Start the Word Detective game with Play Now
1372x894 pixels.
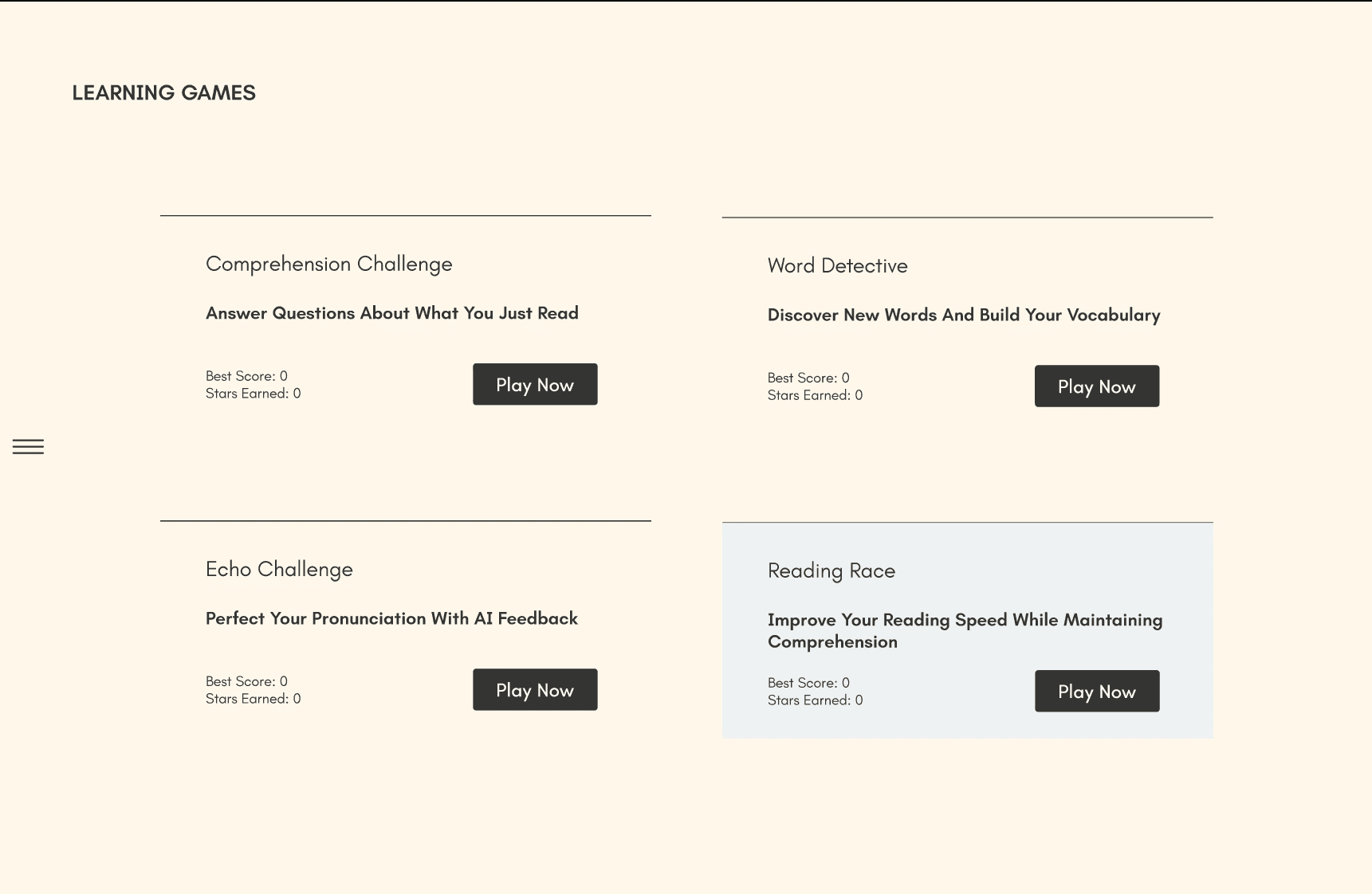1097,386
